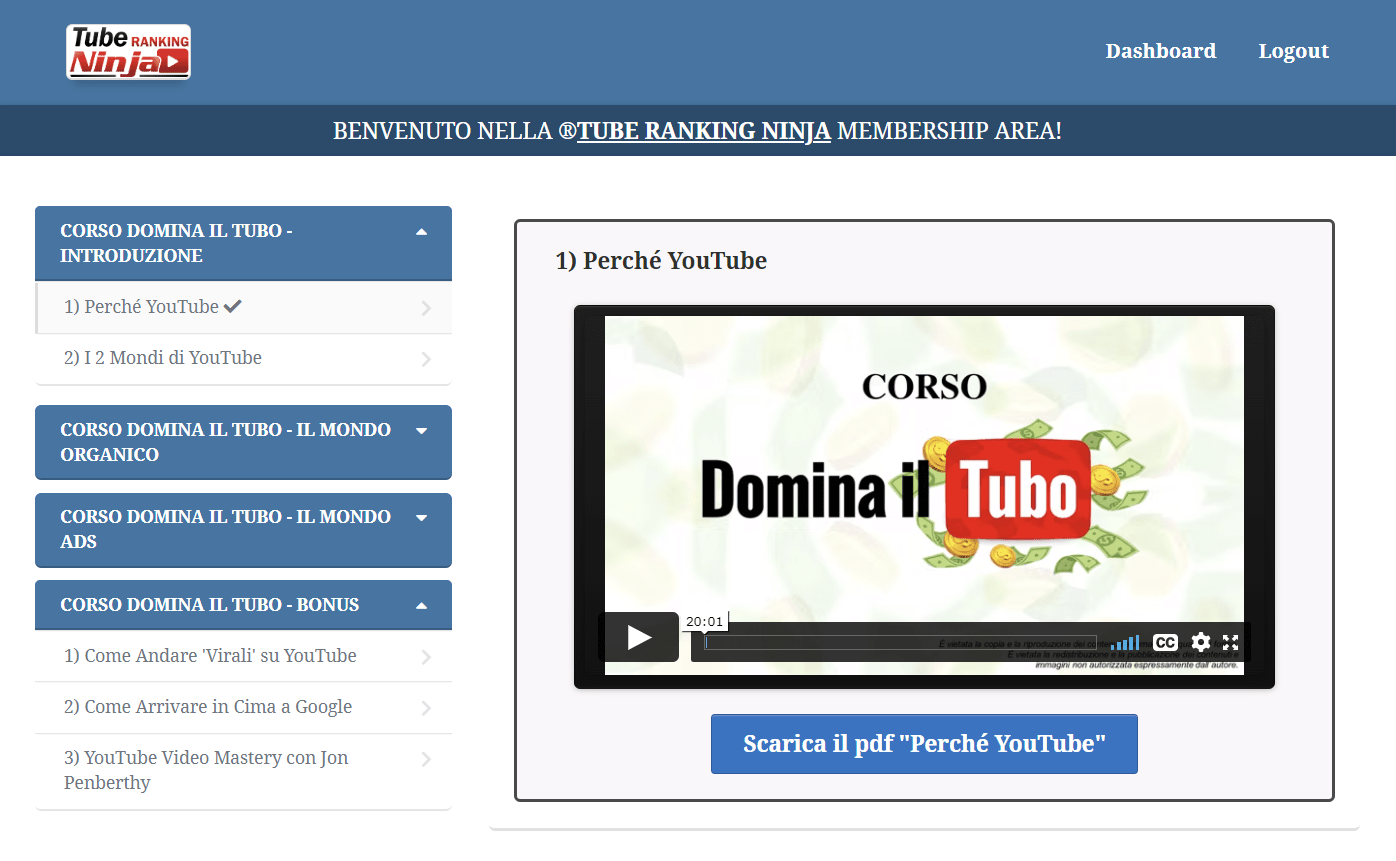Open lesson 1) Perché YouTube in the sidebar
1396x861 pixels.
[243, 308]
